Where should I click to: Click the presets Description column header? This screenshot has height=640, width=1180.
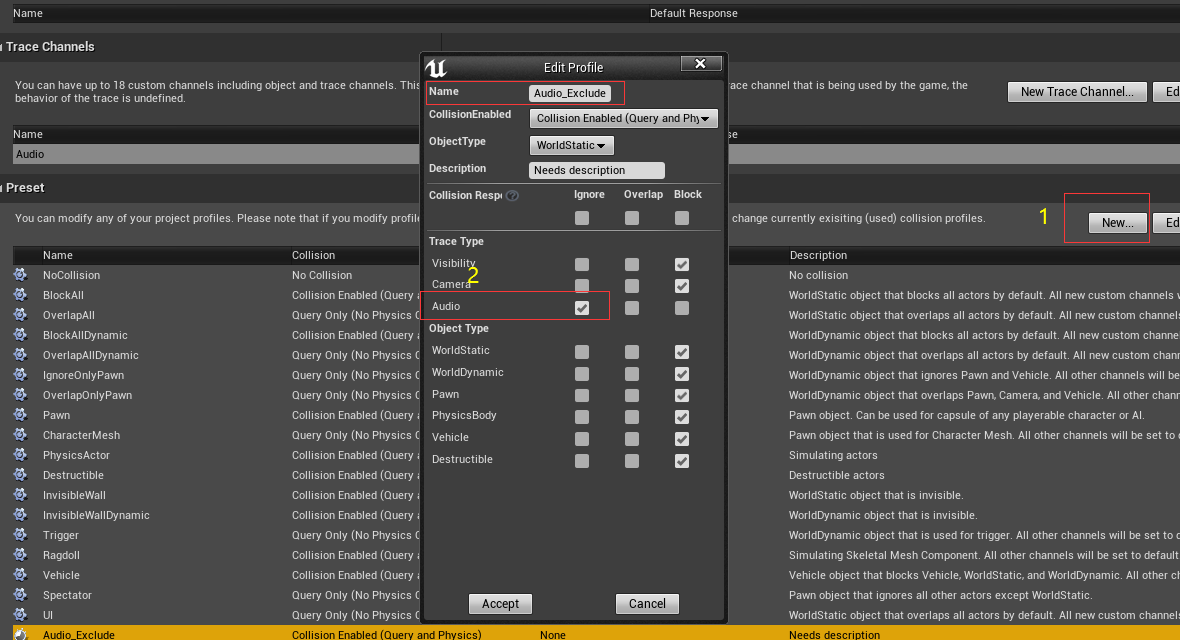pyautogui.click(x=818, y=255)
